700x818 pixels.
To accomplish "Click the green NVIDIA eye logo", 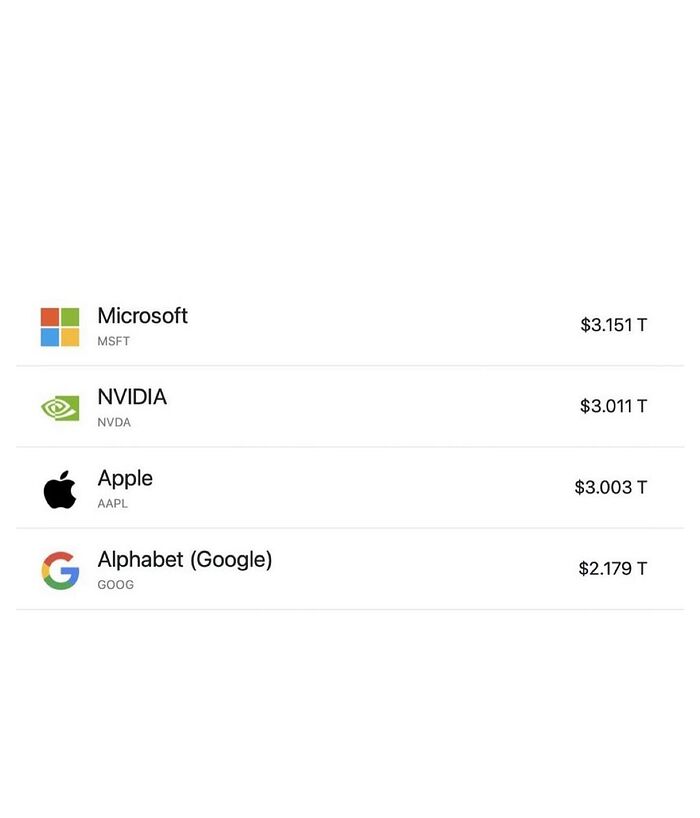I will click(60, 408).
